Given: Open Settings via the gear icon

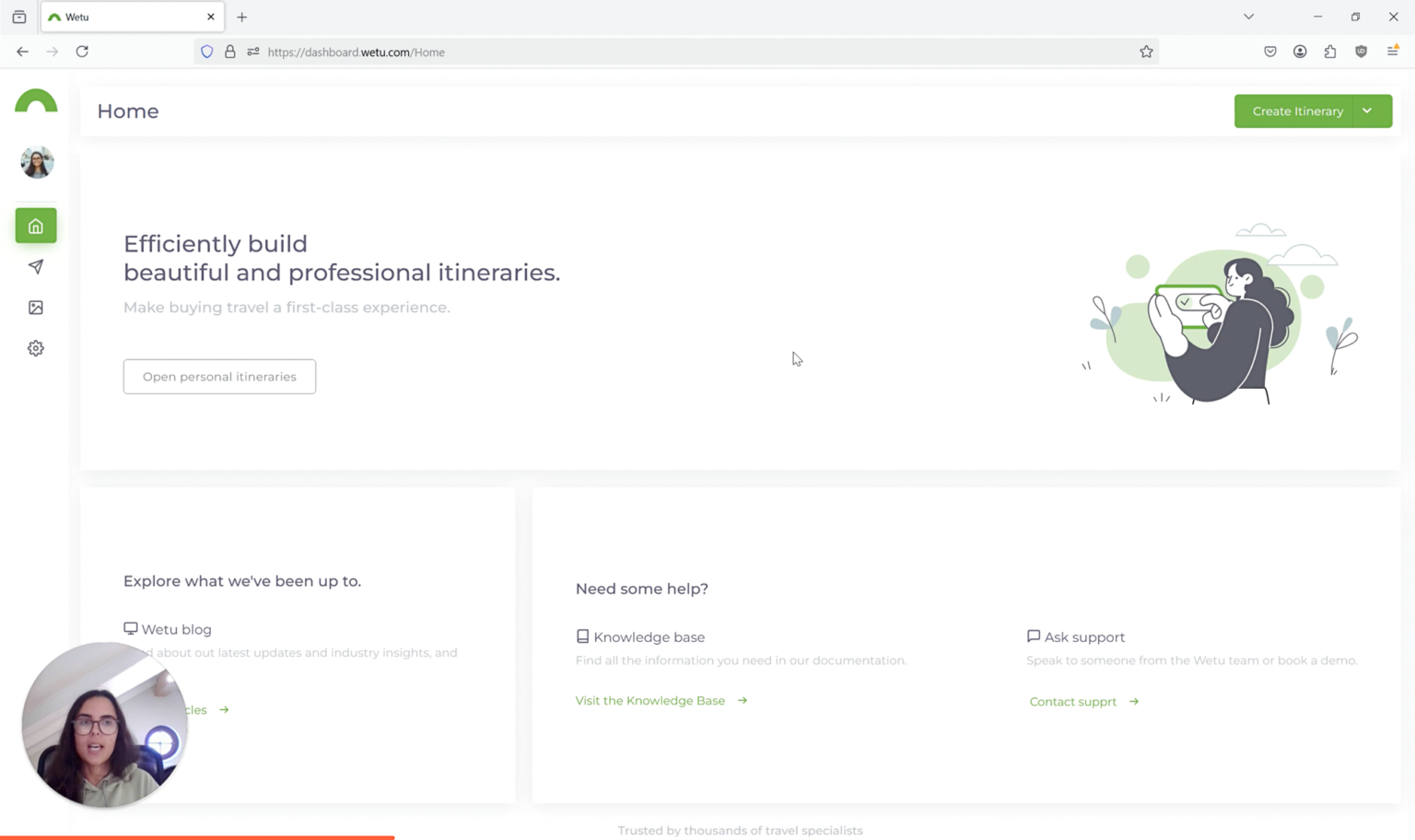Looking at the screenshot, I should (x=36, y=347).
